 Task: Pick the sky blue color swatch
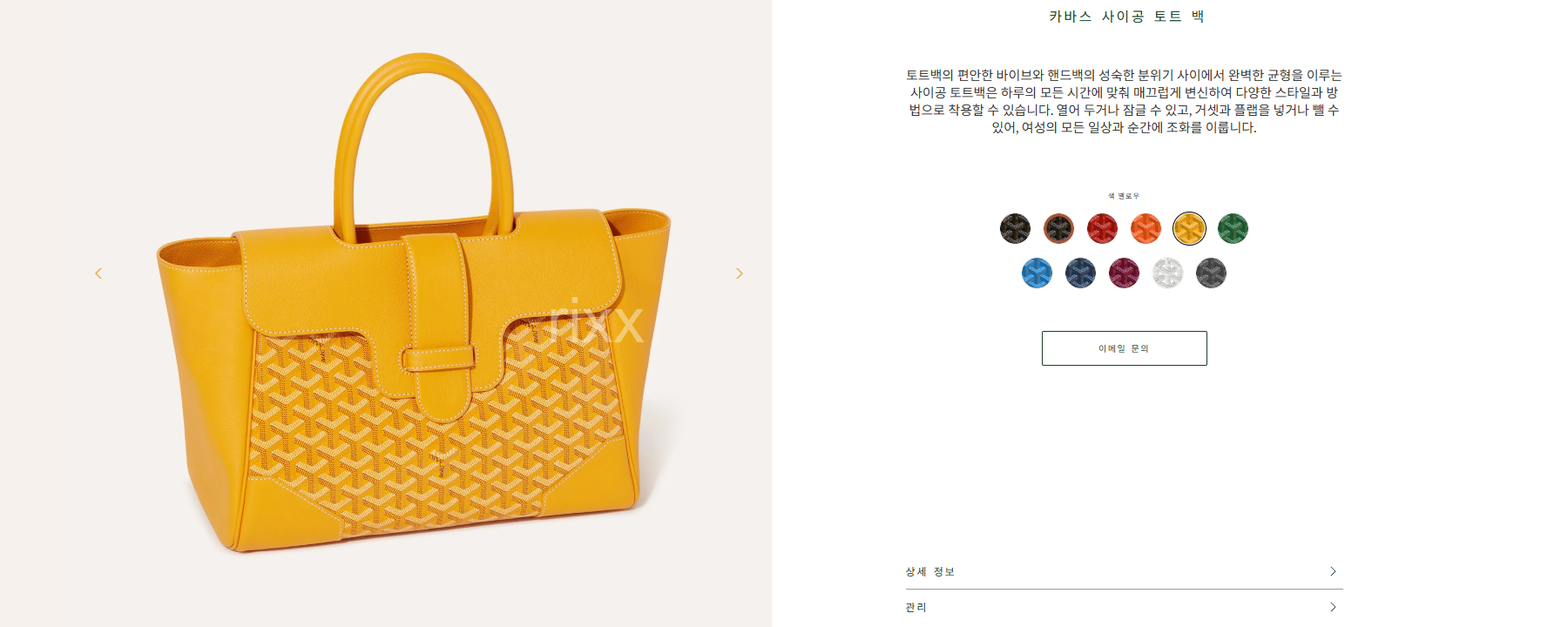1037,273
